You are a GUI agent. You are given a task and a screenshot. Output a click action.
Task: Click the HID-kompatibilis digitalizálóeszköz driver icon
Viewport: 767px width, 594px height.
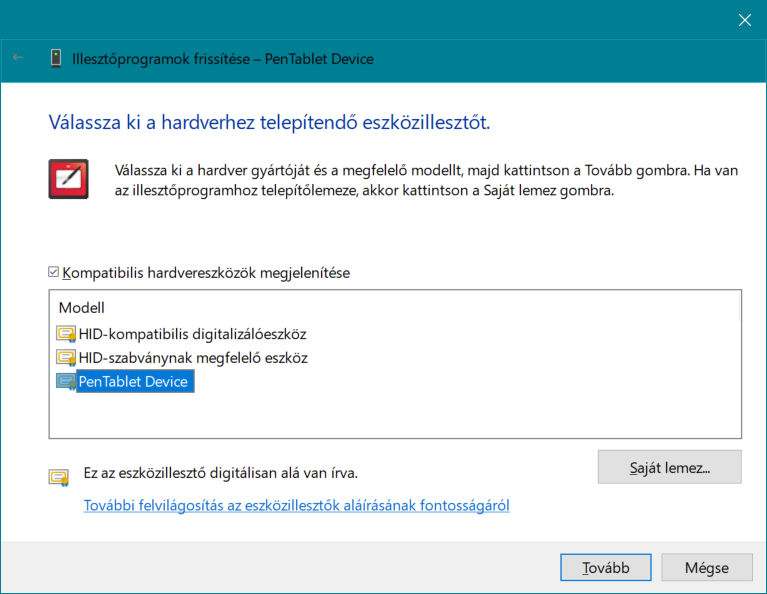tap(66, 334)
